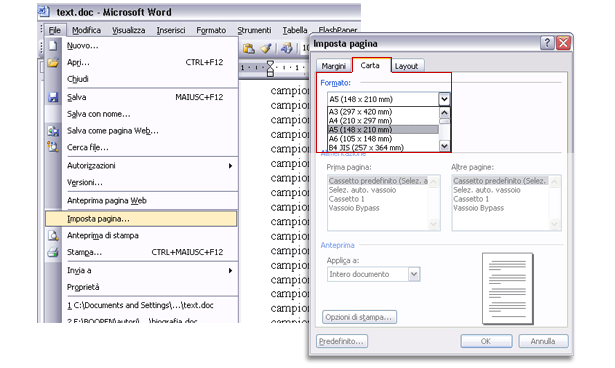Click the help question mark button

tap(547, 42)
